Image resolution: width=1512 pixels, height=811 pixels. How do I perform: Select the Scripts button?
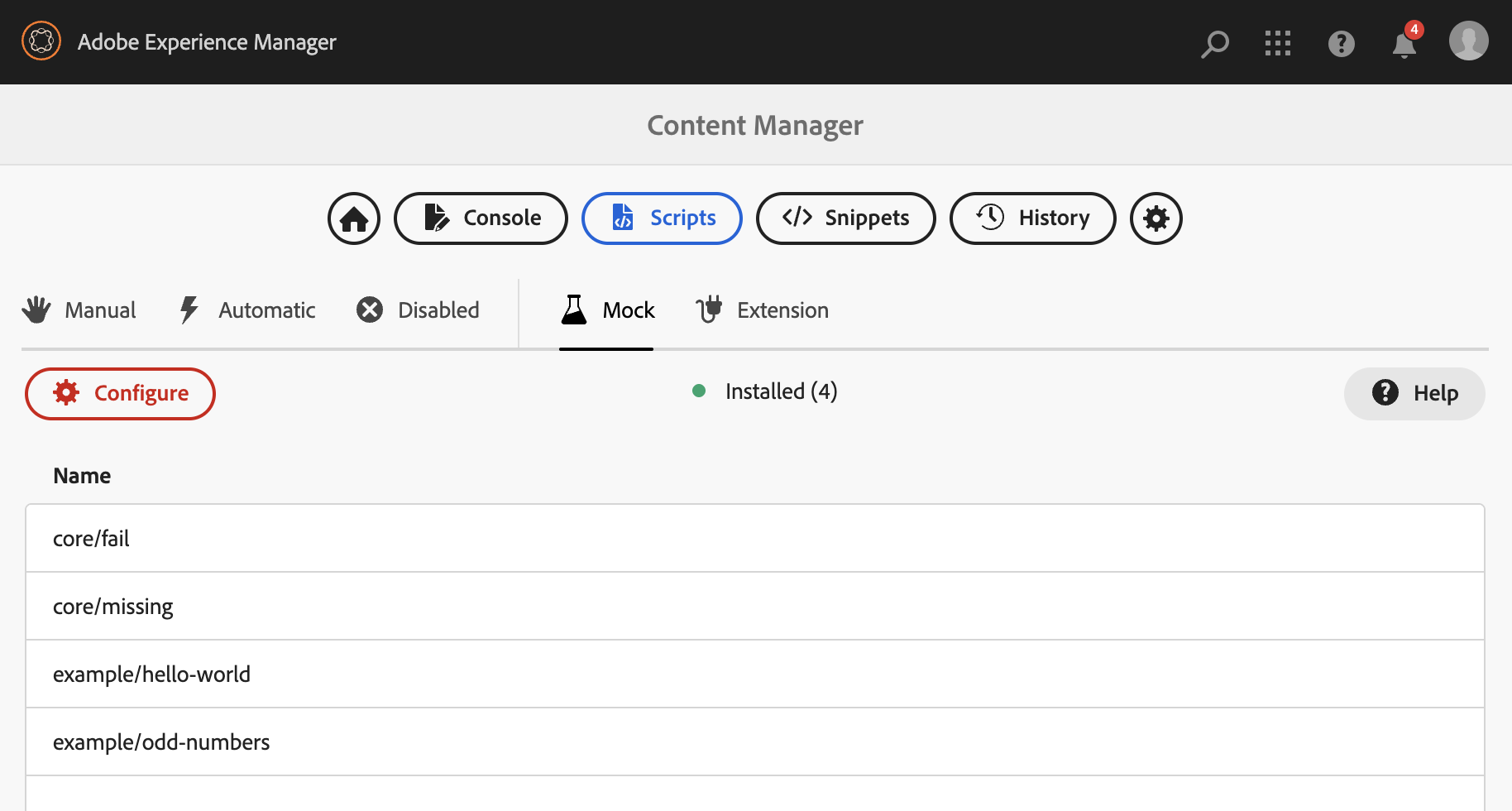(662, 218)
